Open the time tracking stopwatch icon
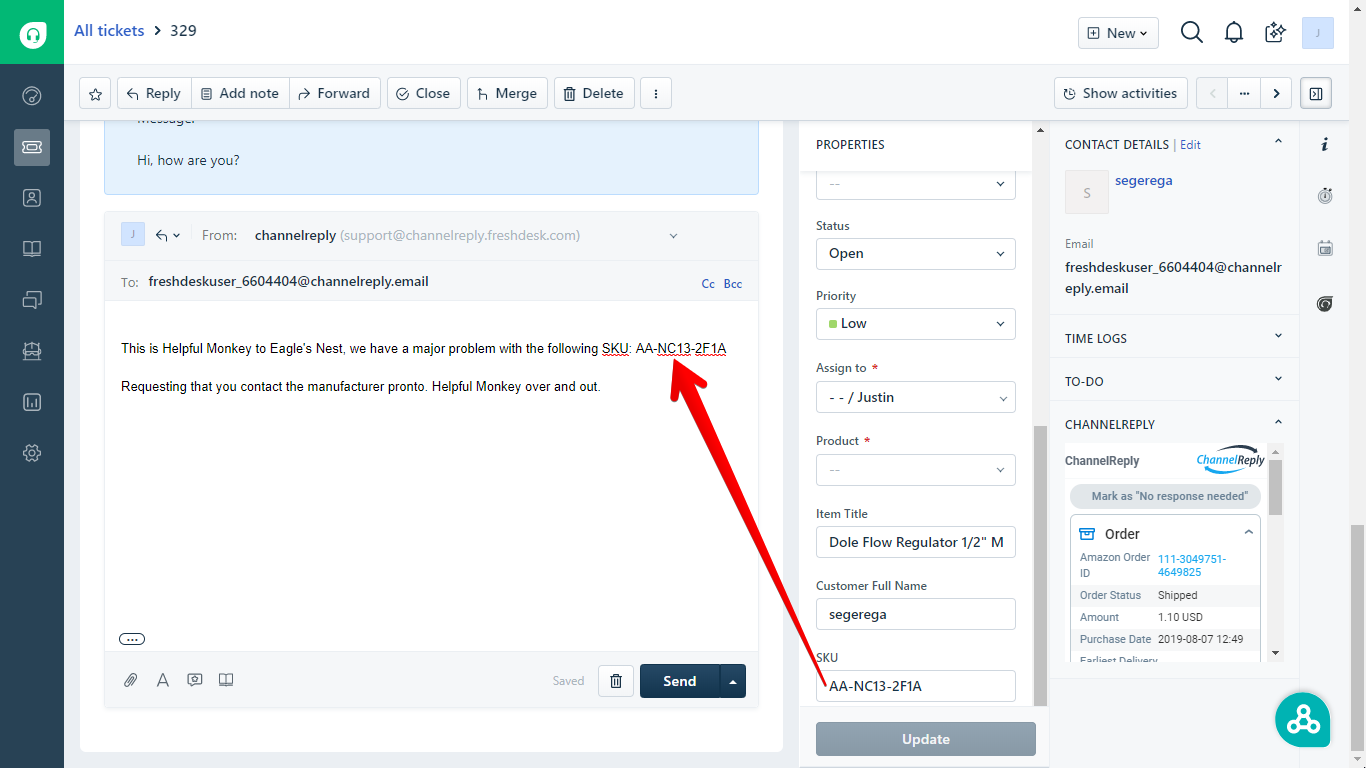 tap(1325, 196)
